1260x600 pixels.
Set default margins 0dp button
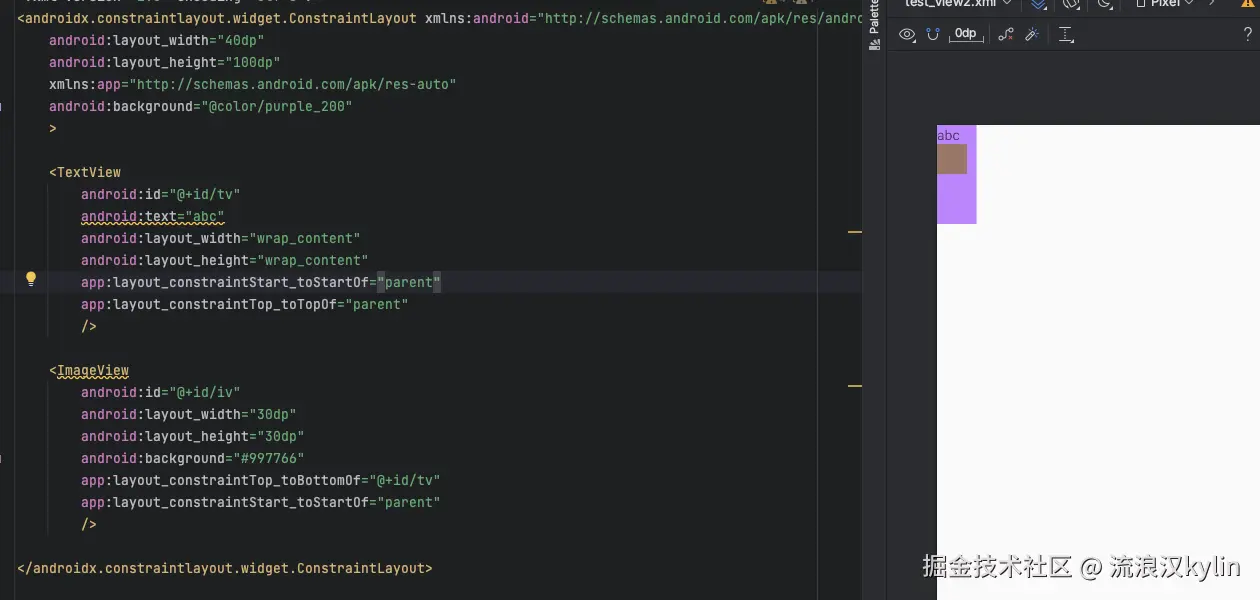(x=965, y=34)
